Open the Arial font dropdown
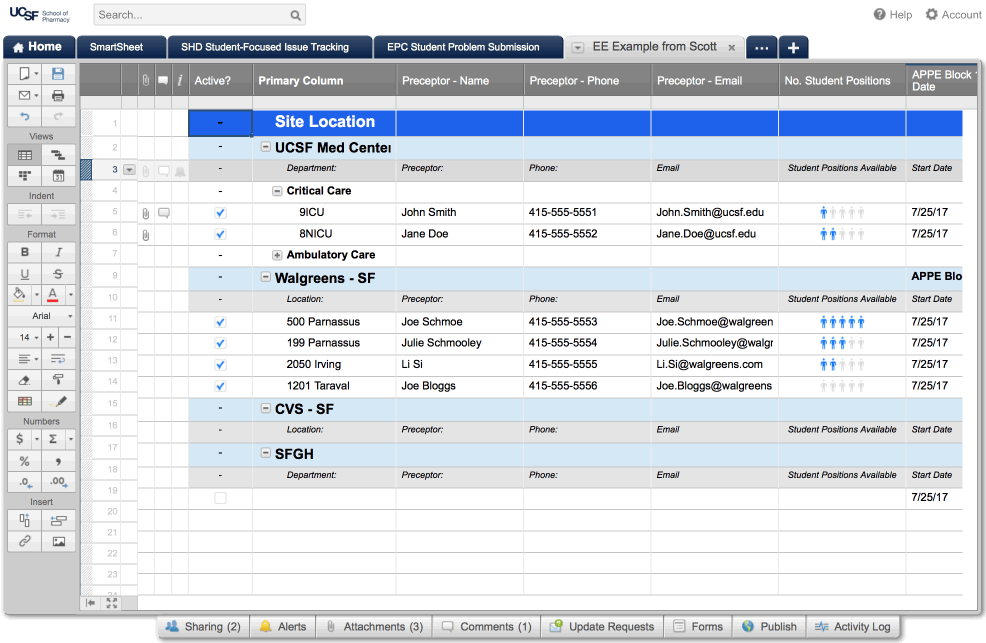 click(41, 316)
